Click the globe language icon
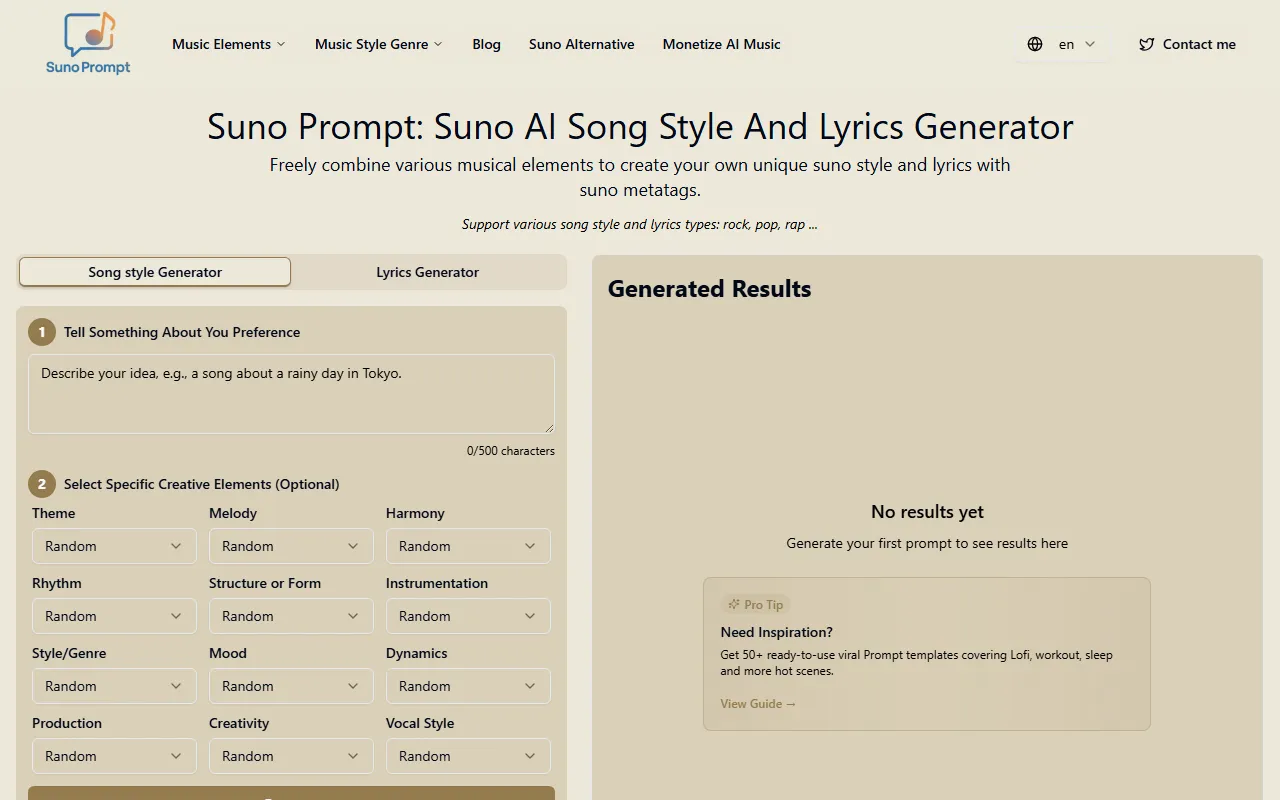 pyautogui.click(x=1035, y=44)
